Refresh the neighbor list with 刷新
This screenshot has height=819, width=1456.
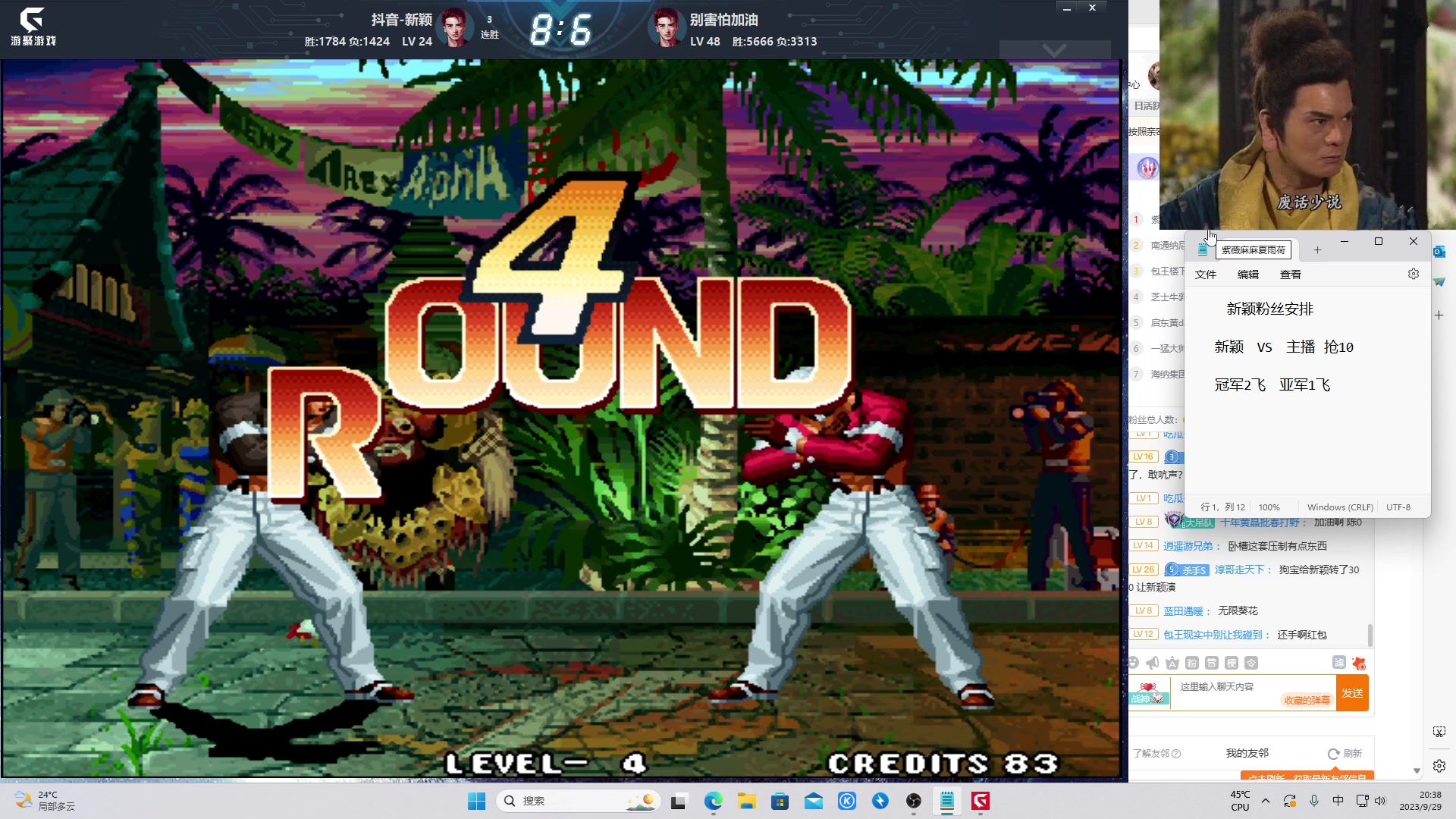point(1345,753)
